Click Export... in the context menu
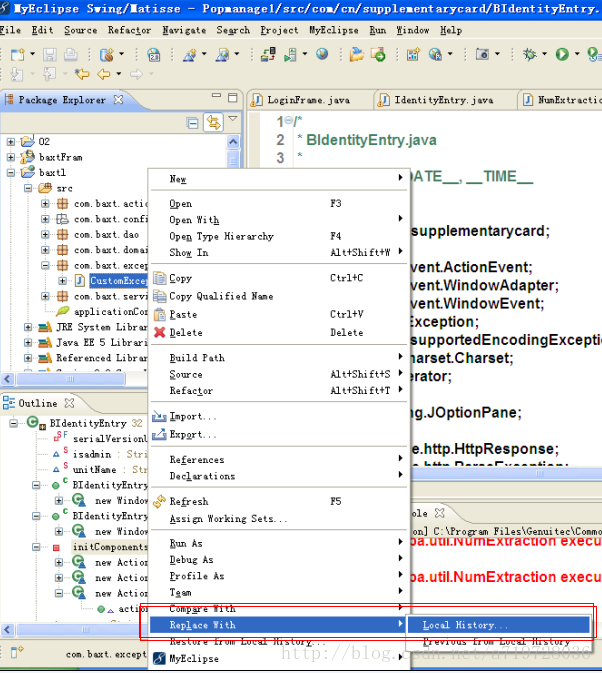602x673 pixels. click(x=279, y=434)
